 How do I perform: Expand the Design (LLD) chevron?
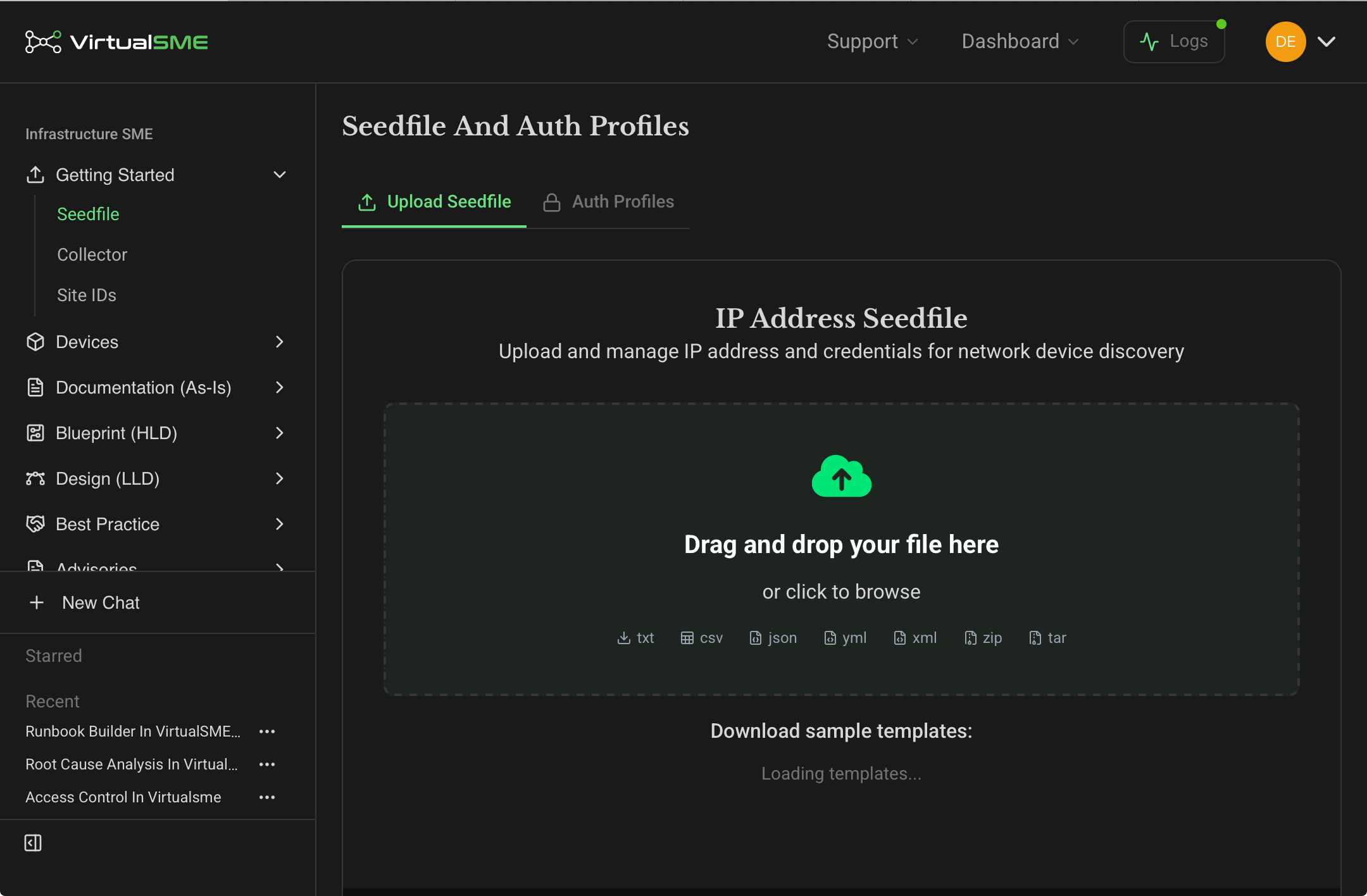(280, 478)
